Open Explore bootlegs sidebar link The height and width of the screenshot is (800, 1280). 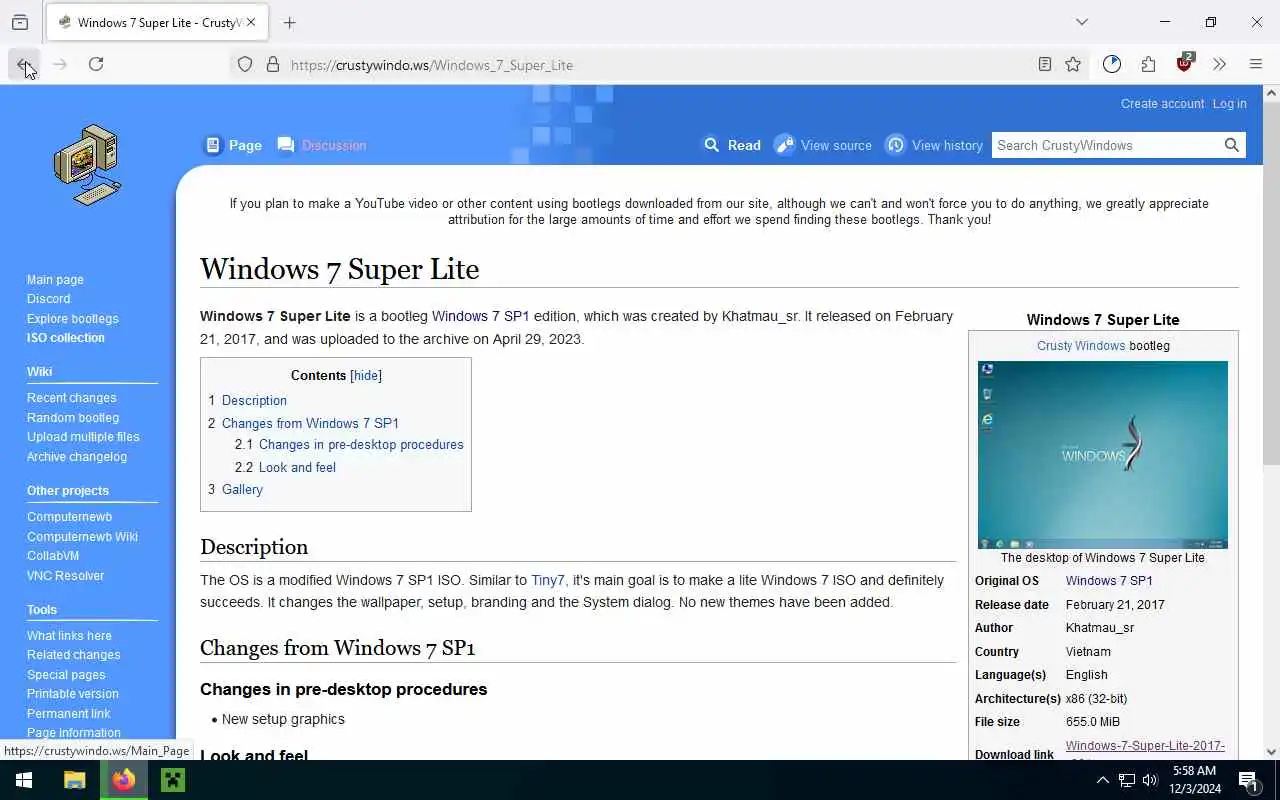tap(72, 319)
